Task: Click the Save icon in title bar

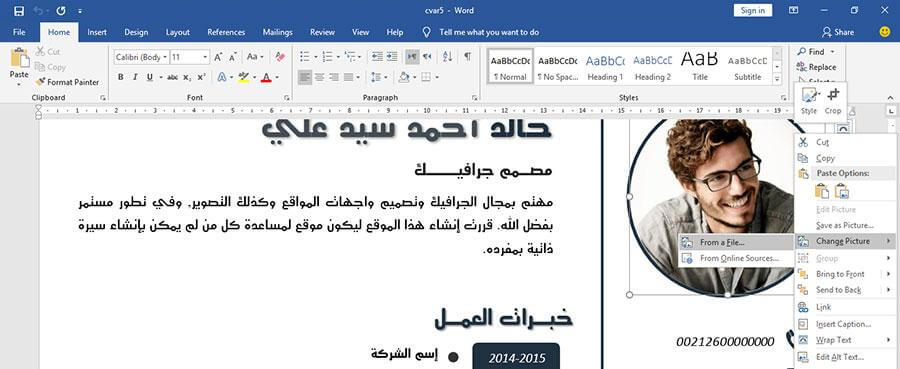Action: click(x=18, y=10)
